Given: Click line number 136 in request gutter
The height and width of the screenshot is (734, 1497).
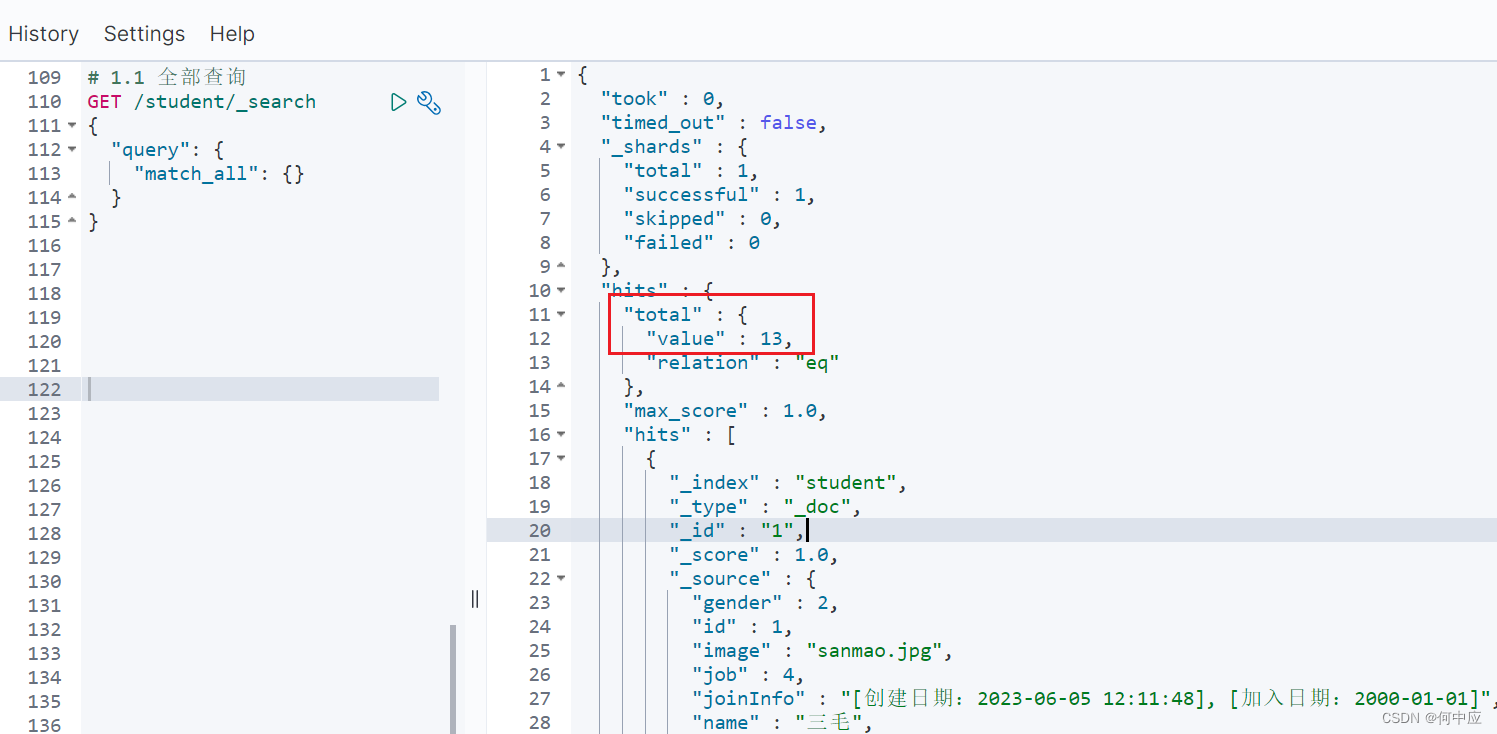Looking at the screenshot, I should (44, 725).
